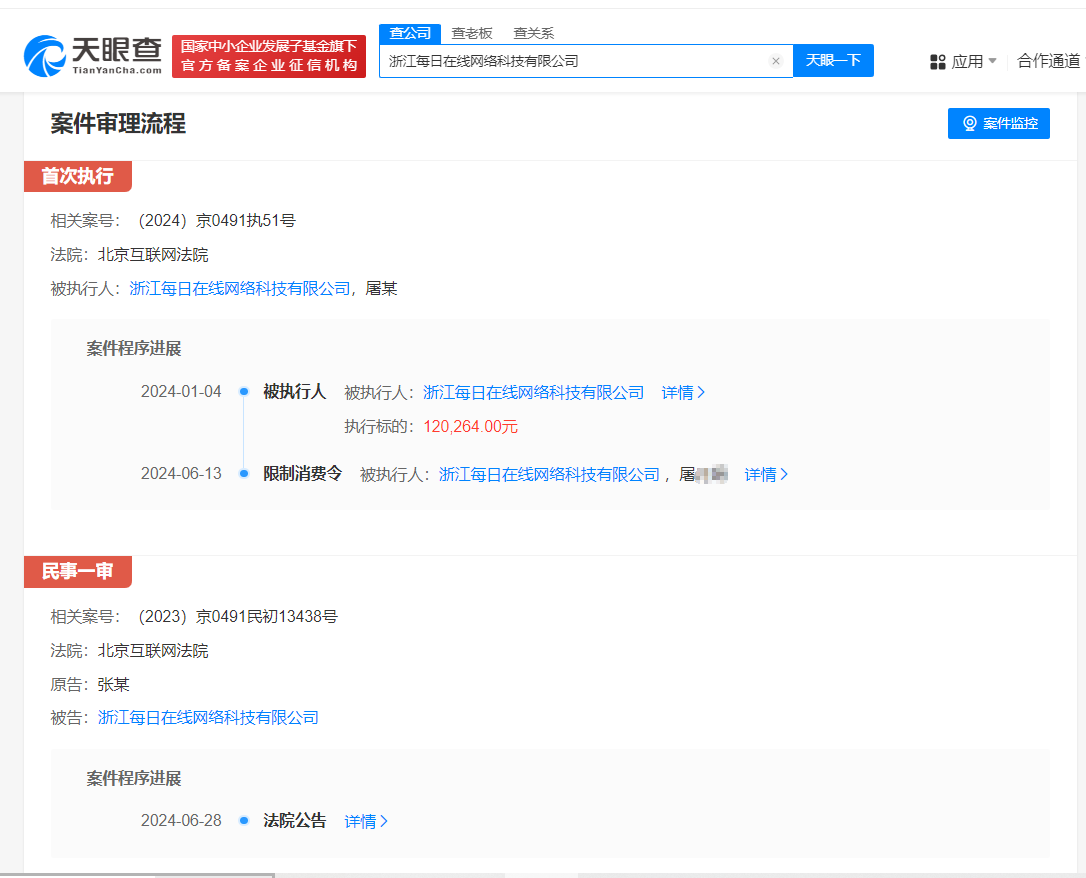Switch to the 查关系 tab
The height and width of the screenshot is (878, 1086).
coord(533,33)
